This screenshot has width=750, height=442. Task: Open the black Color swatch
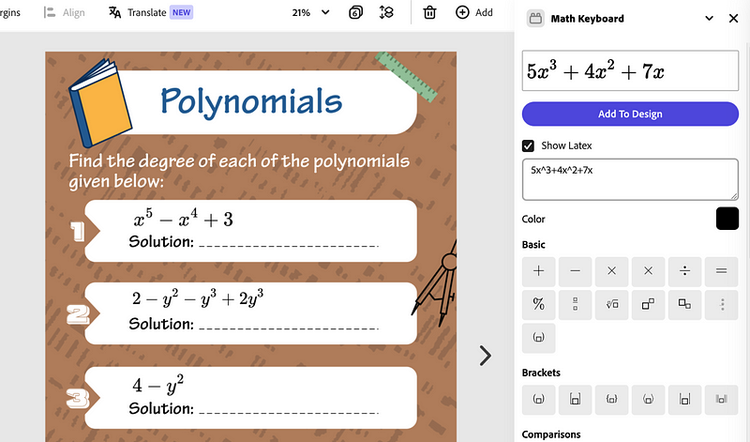727,219
